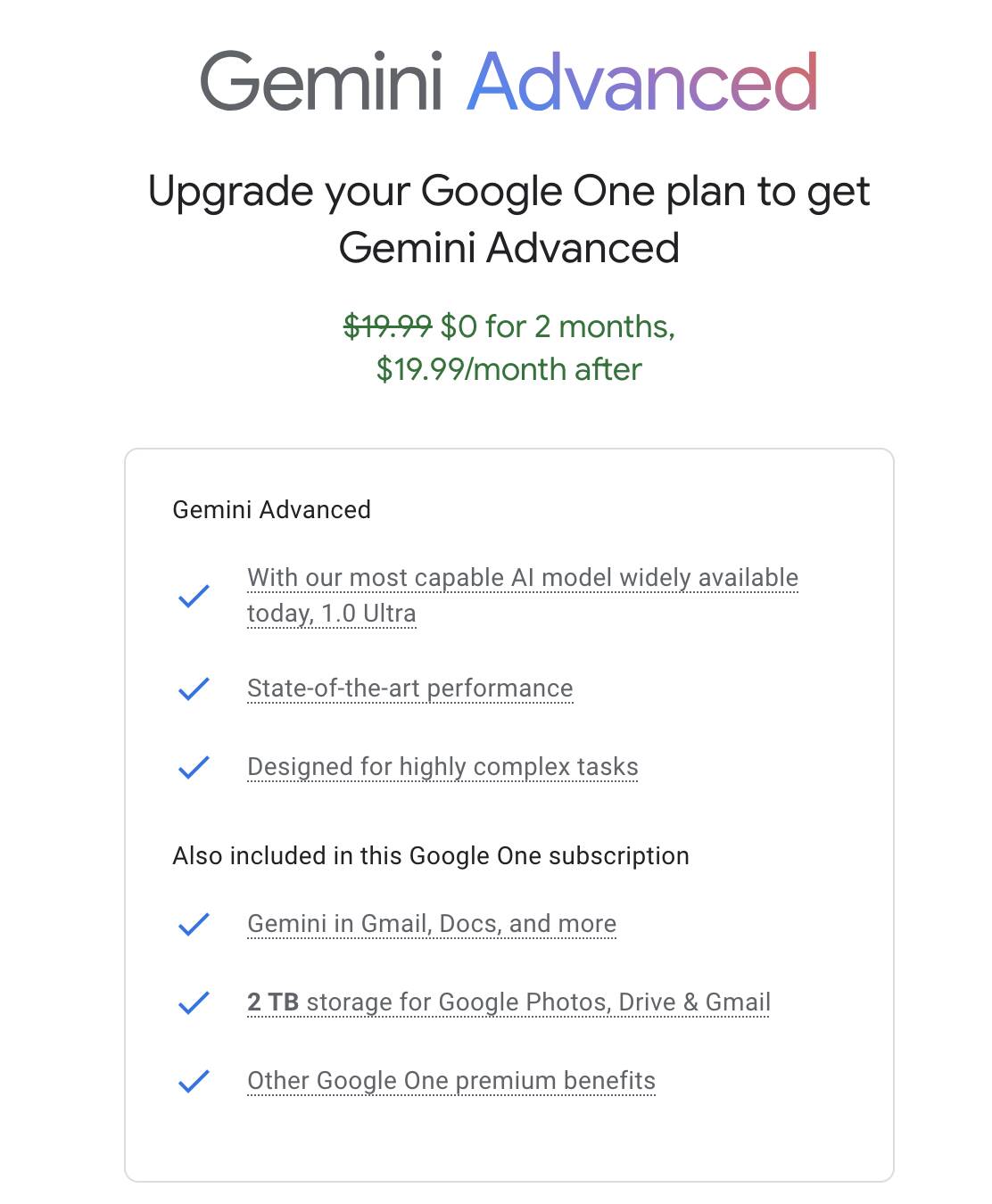This screenshot has width=992, height=1204.
Task: Open the 2 TB storage for Google Photos link
Action: 508,1002
